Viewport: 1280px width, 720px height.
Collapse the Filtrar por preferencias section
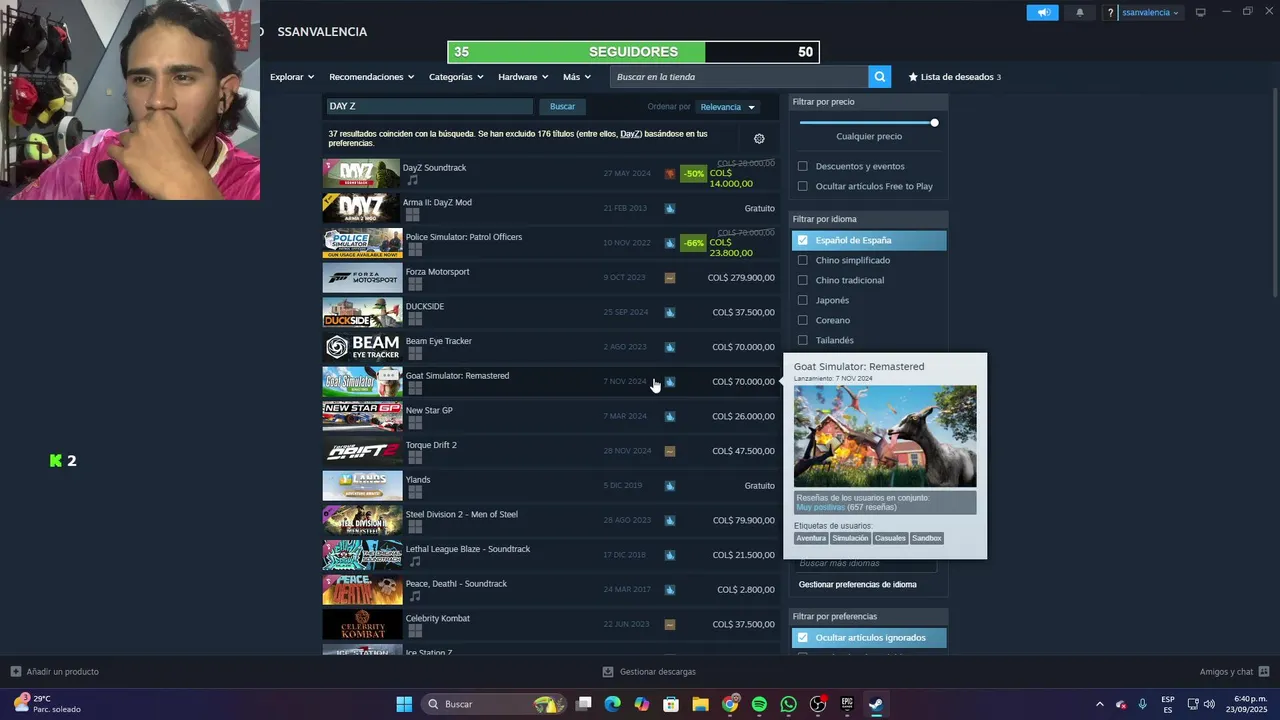click(868, 617)
